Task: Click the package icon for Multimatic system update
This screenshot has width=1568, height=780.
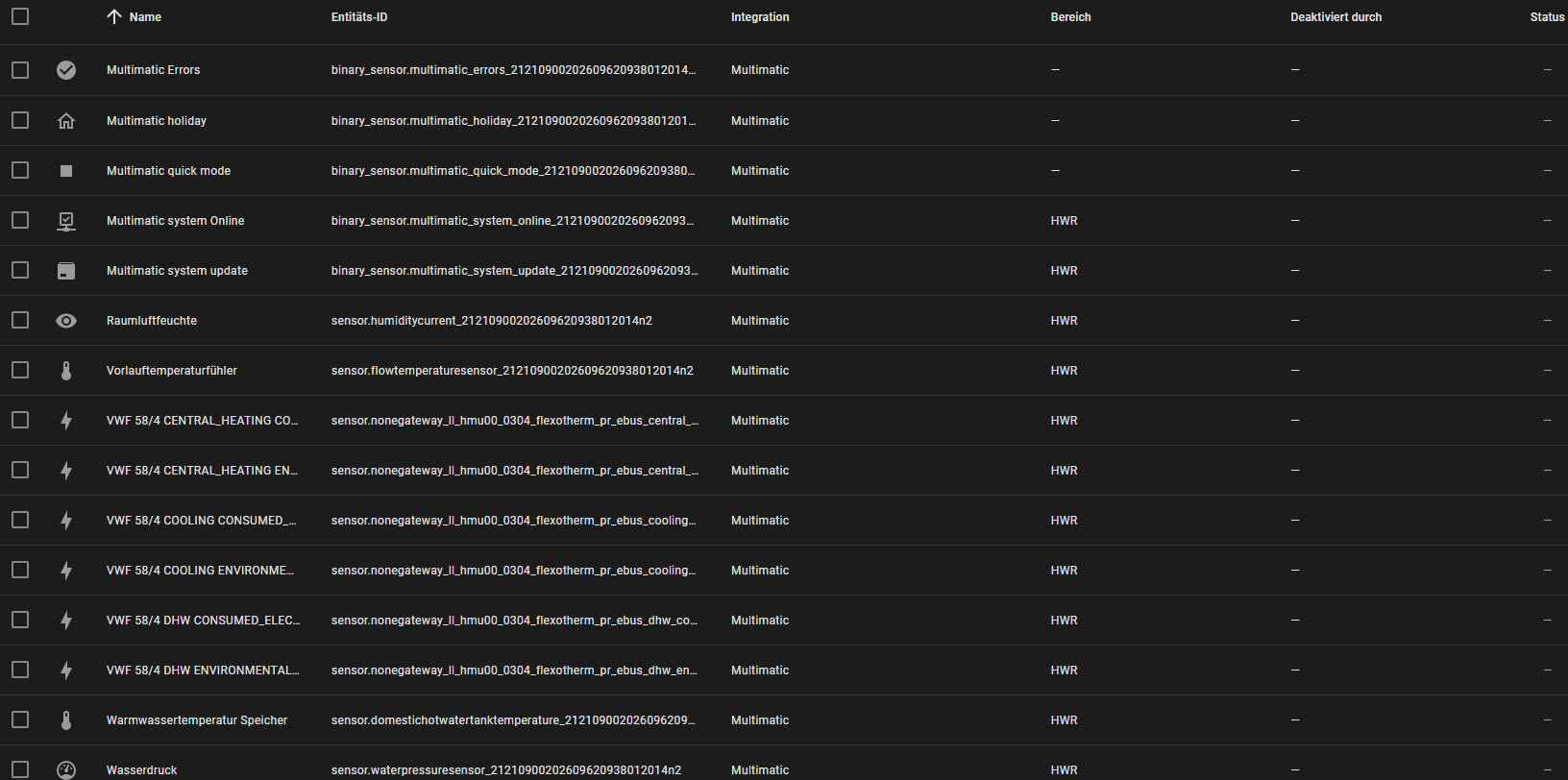Action: [x=66, y=271]
